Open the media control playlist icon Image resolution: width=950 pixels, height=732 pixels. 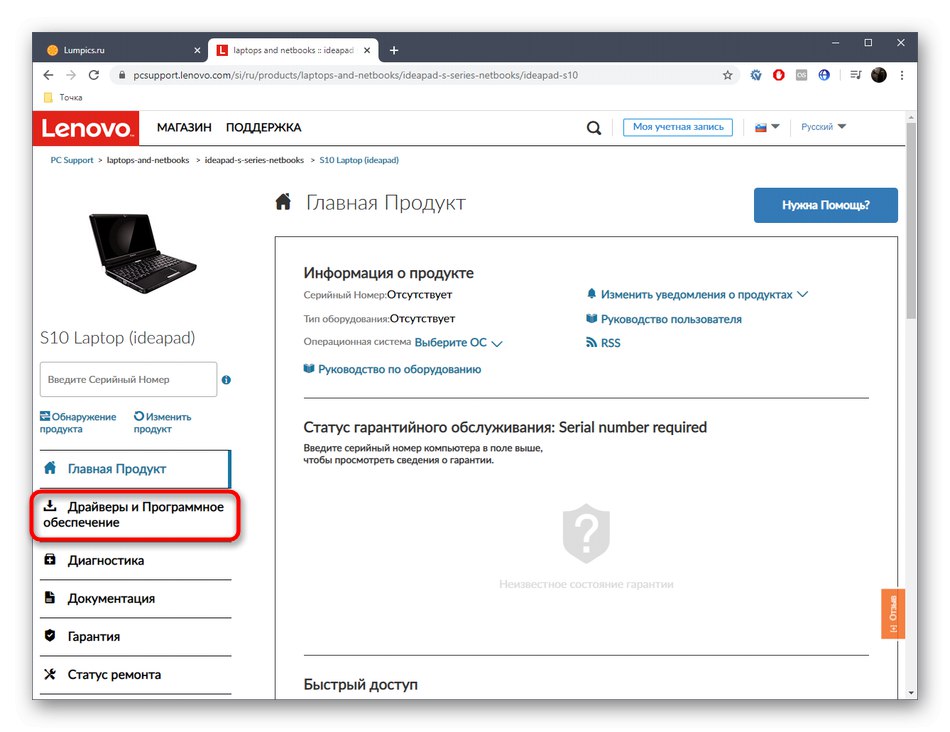point(855,75)
